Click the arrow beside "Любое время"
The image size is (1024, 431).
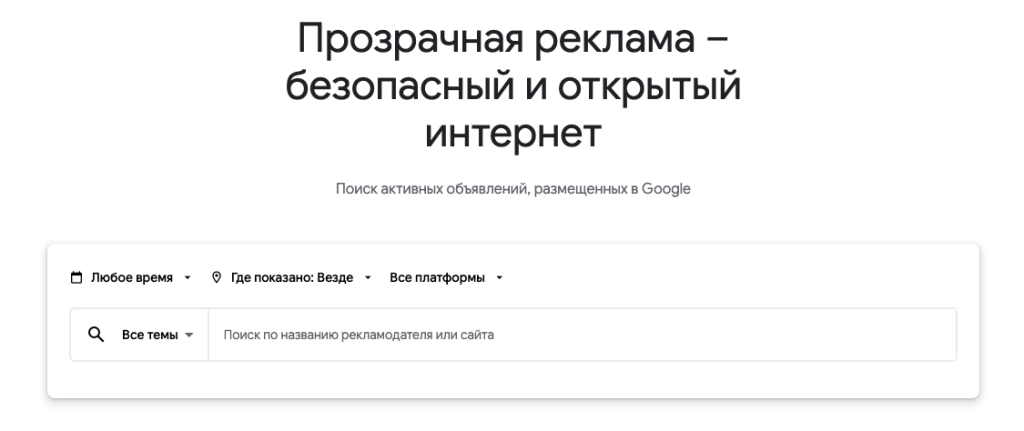click(x=186, y=278)
